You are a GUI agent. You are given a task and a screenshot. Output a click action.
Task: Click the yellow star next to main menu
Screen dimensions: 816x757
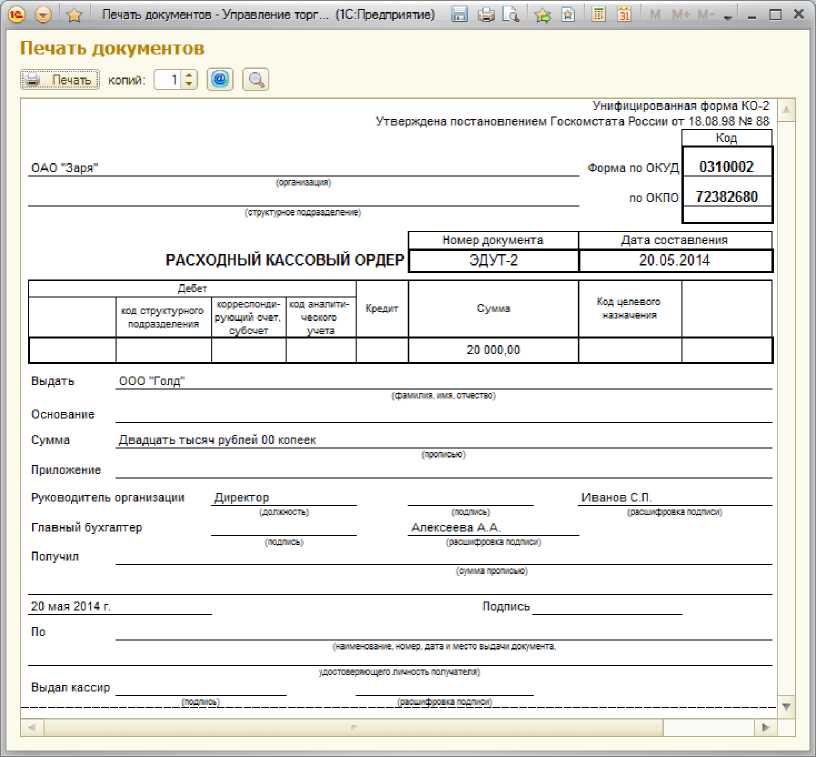[73, 15]
